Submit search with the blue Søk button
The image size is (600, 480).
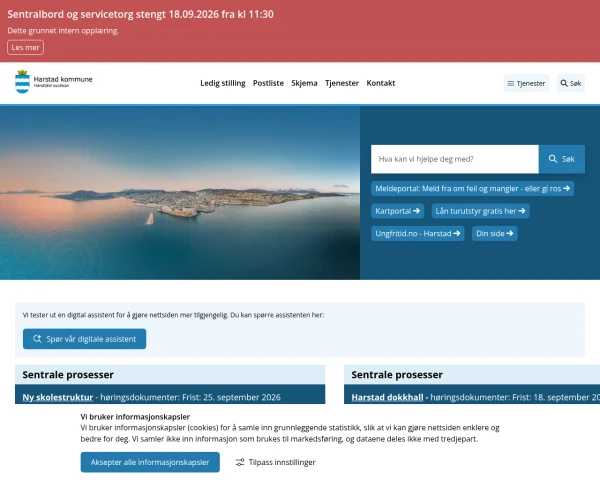pos(562,159)
